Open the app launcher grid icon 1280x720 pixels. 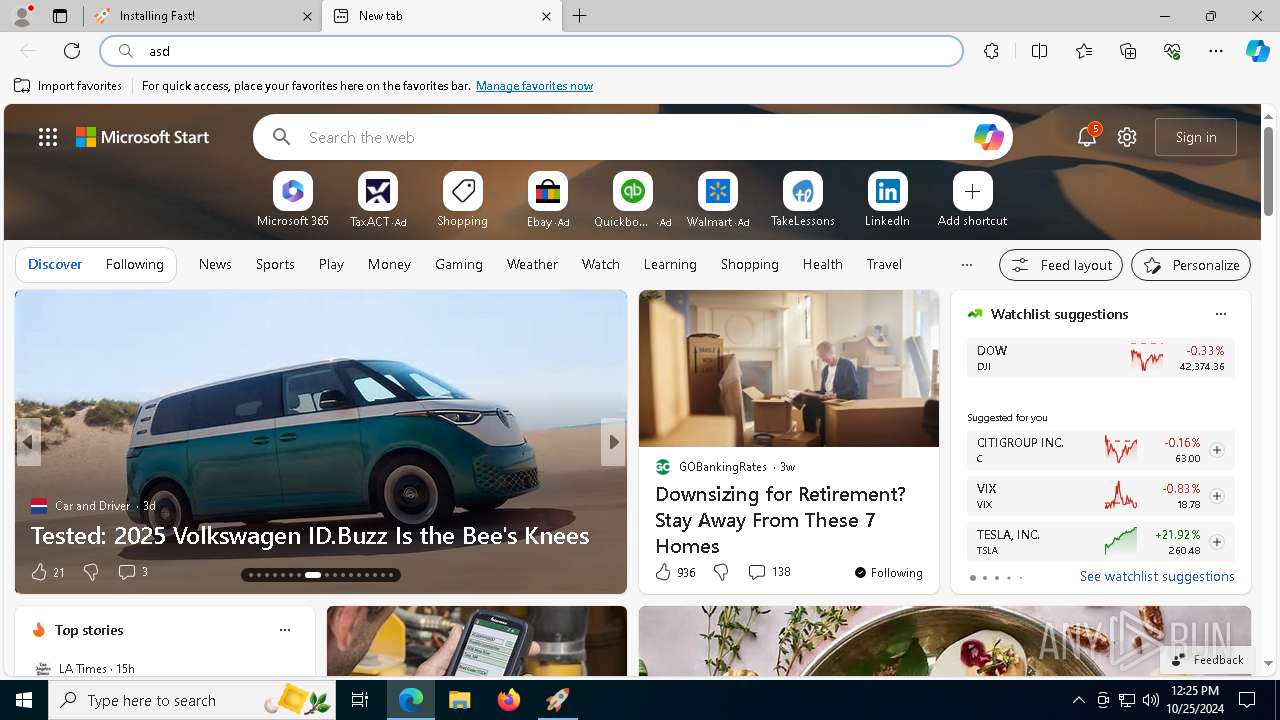(48, 137)
